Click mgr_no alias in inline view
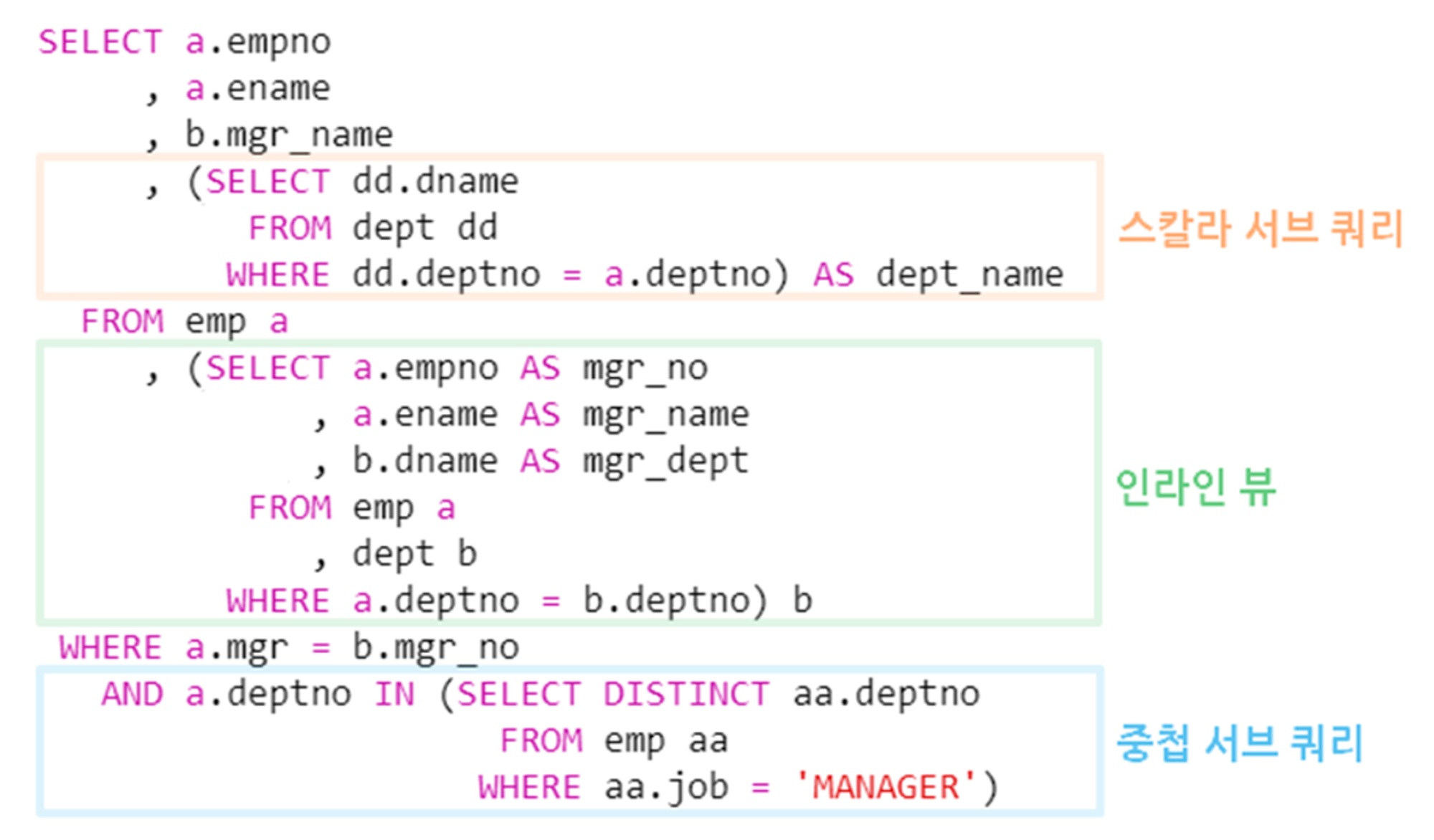This screenshot has height=840, width=1434. coord(645,368)
